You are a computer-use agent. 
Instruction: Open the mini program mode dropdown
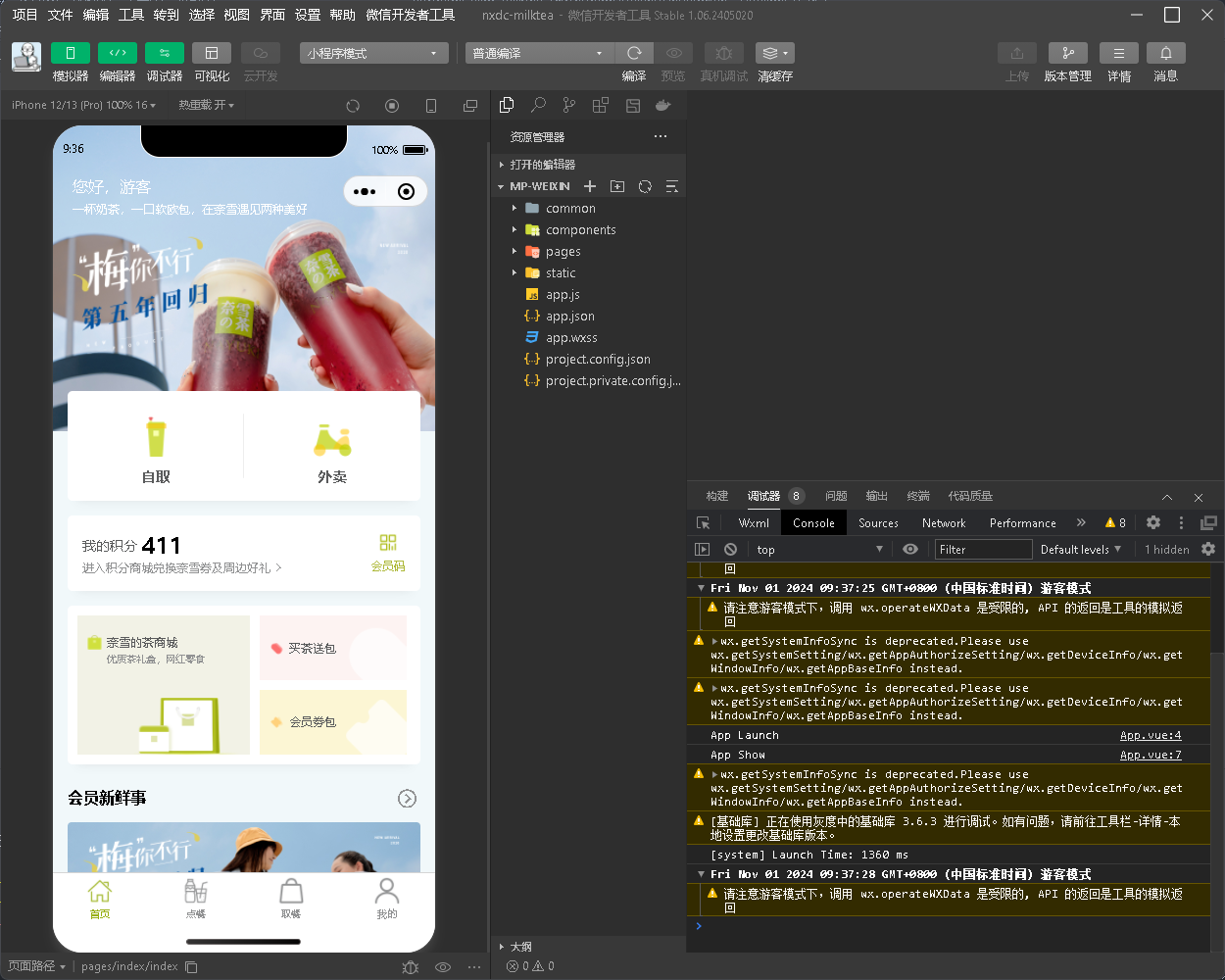[x=373, y=53]
